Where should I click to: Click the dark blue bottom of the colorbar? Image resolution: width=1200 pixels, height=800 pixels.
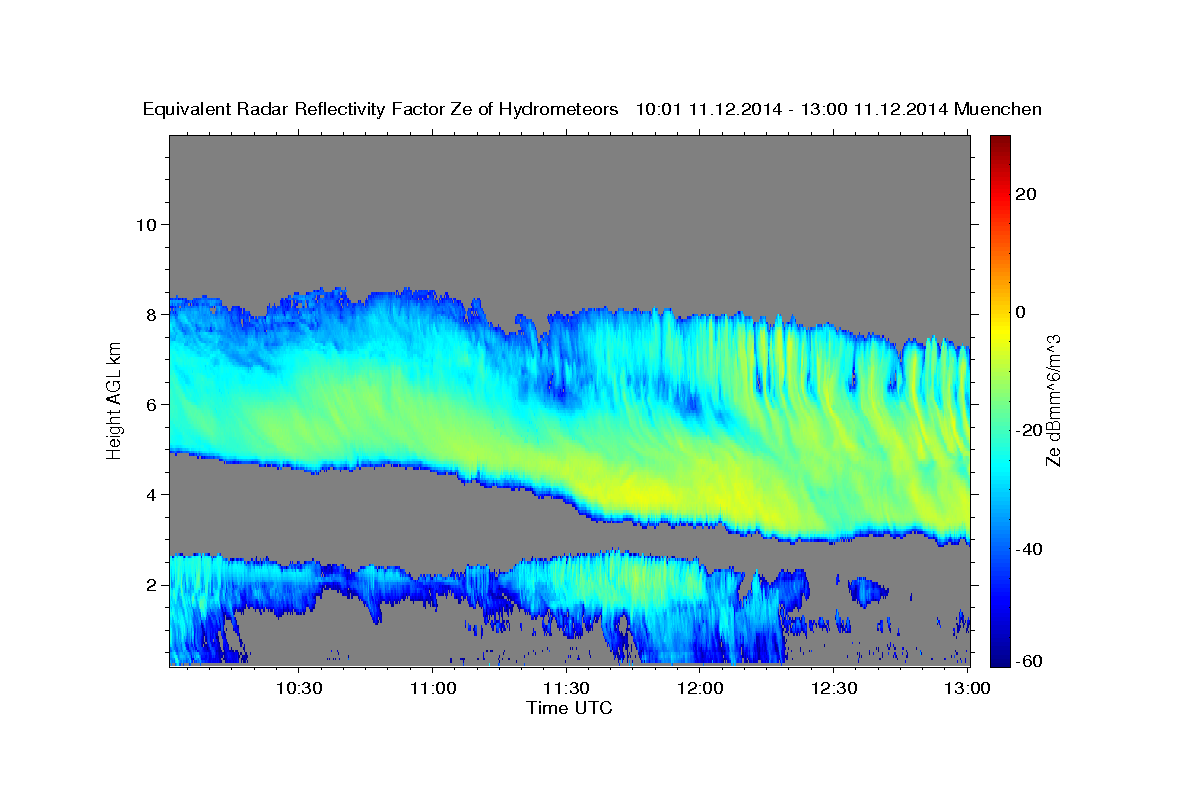point(1001,657)
